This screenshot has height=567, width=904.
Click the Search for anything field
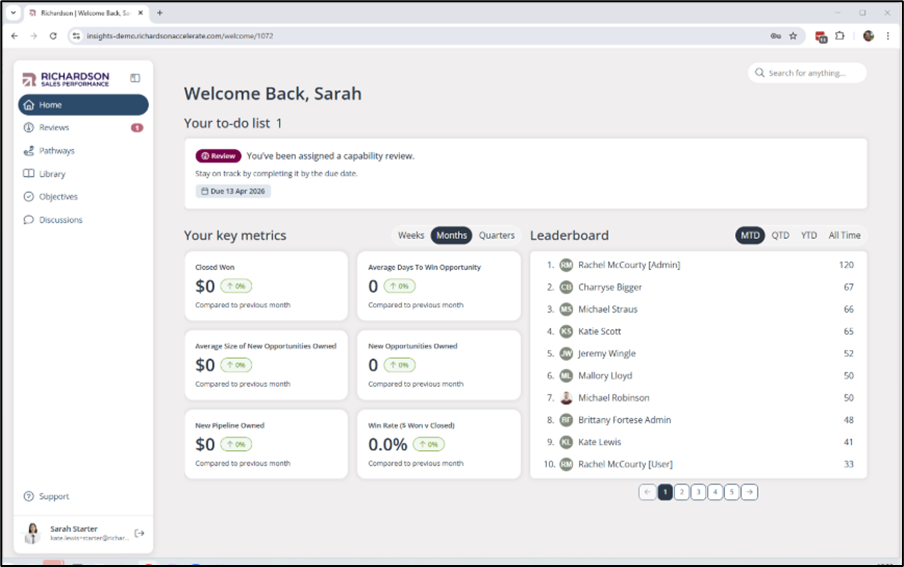[807, 73]
